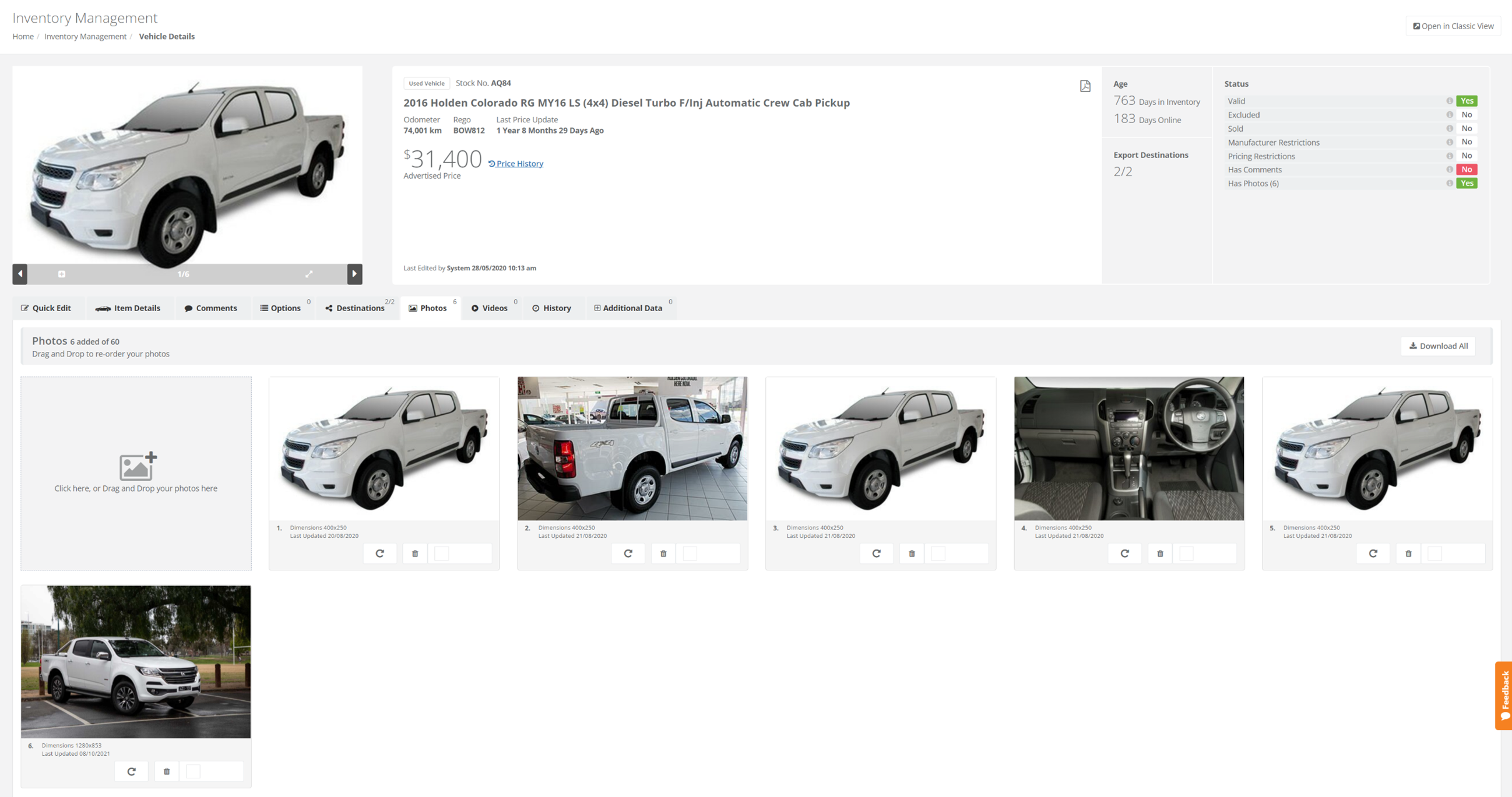Click the info icon next to Valid status
1512x797 pixels.
tap(1449, 101)
